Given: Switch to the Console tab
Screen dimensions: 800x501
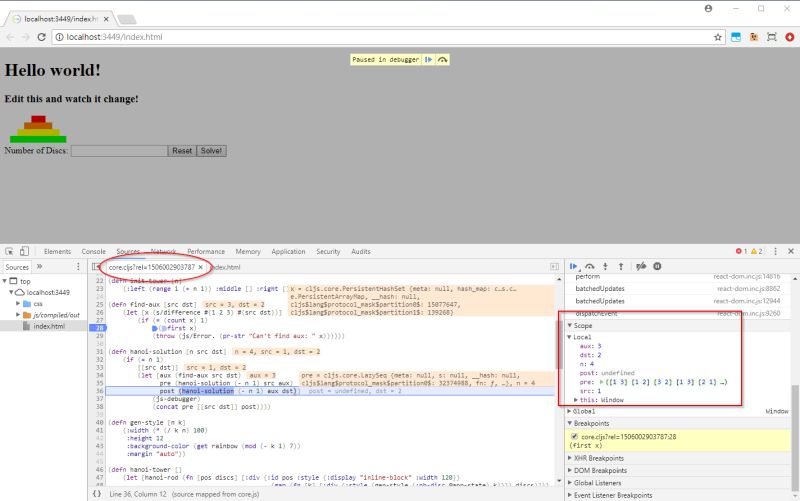Looking at the screenshot, I should (93, 252).
